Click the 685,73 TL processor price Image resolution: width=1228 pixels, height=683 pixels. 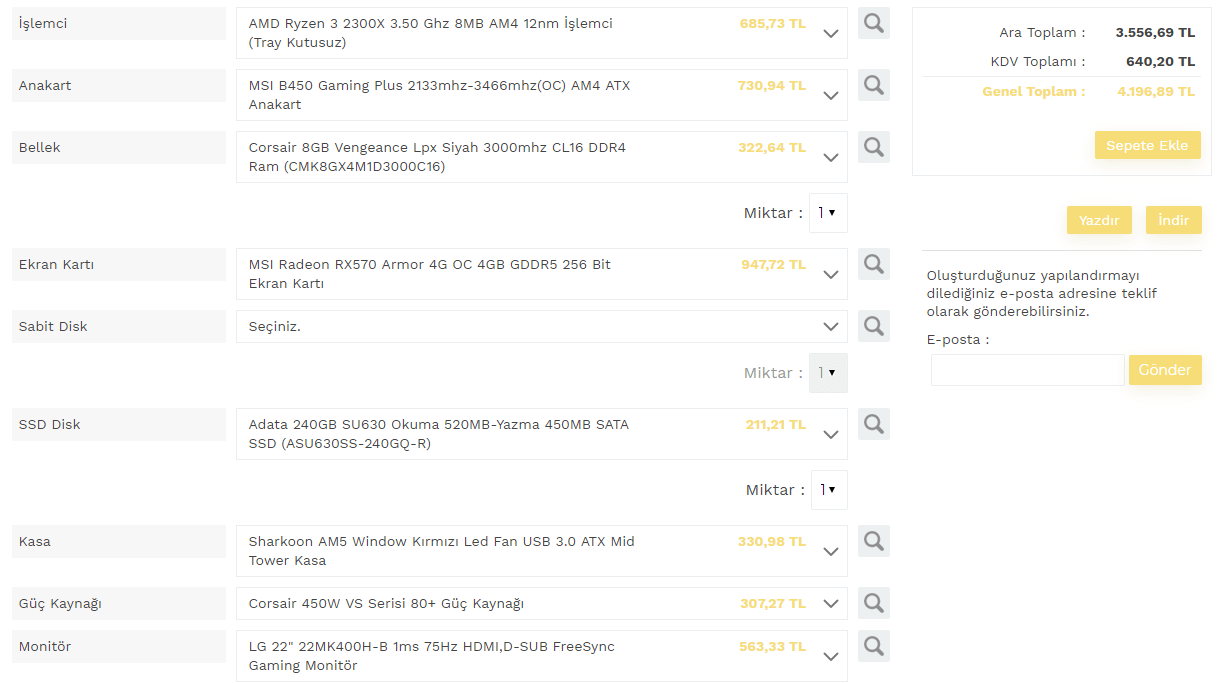click(772, 23)
